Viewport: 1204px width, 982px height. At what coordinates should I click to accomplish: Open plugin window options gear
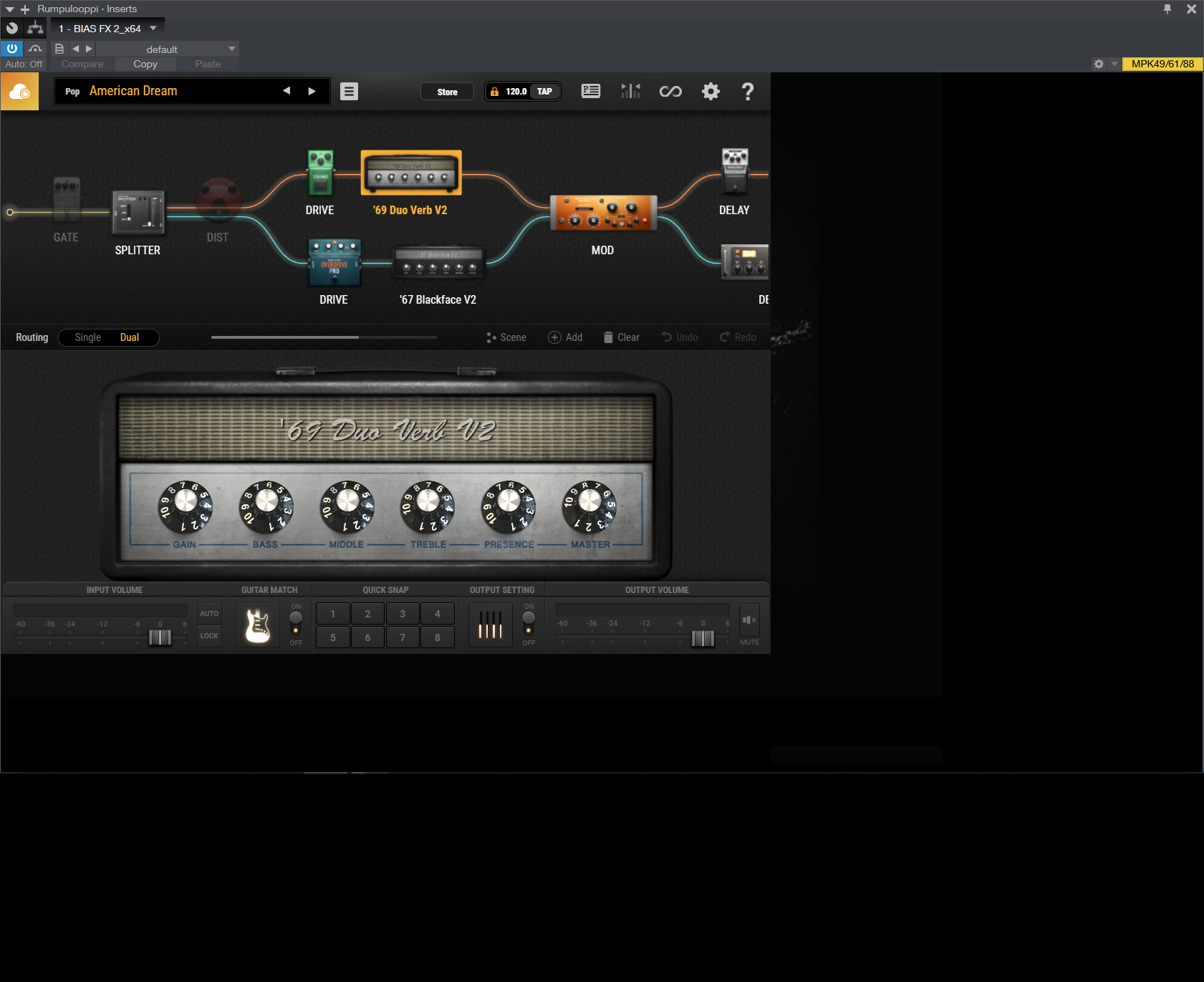tap(1099, 64)
